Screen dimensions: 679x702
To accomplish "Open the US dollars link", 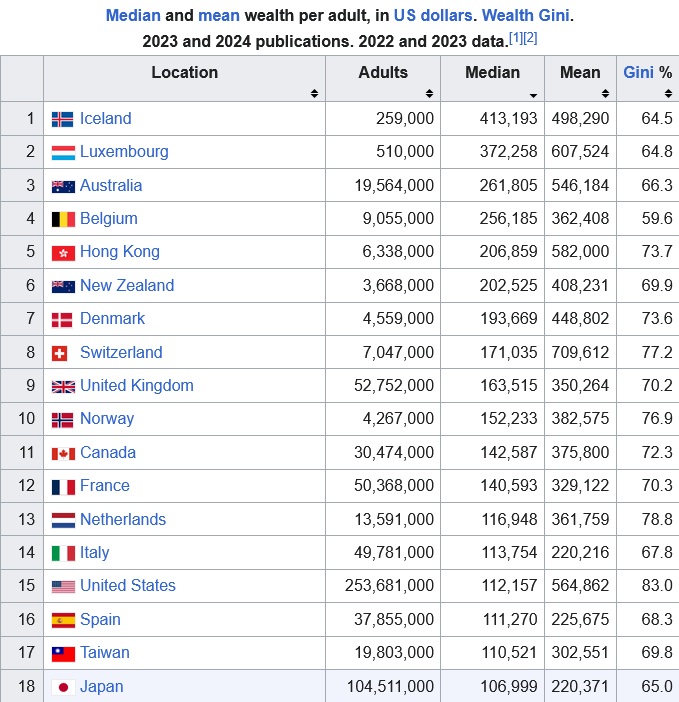I will (x=433, y=16).
